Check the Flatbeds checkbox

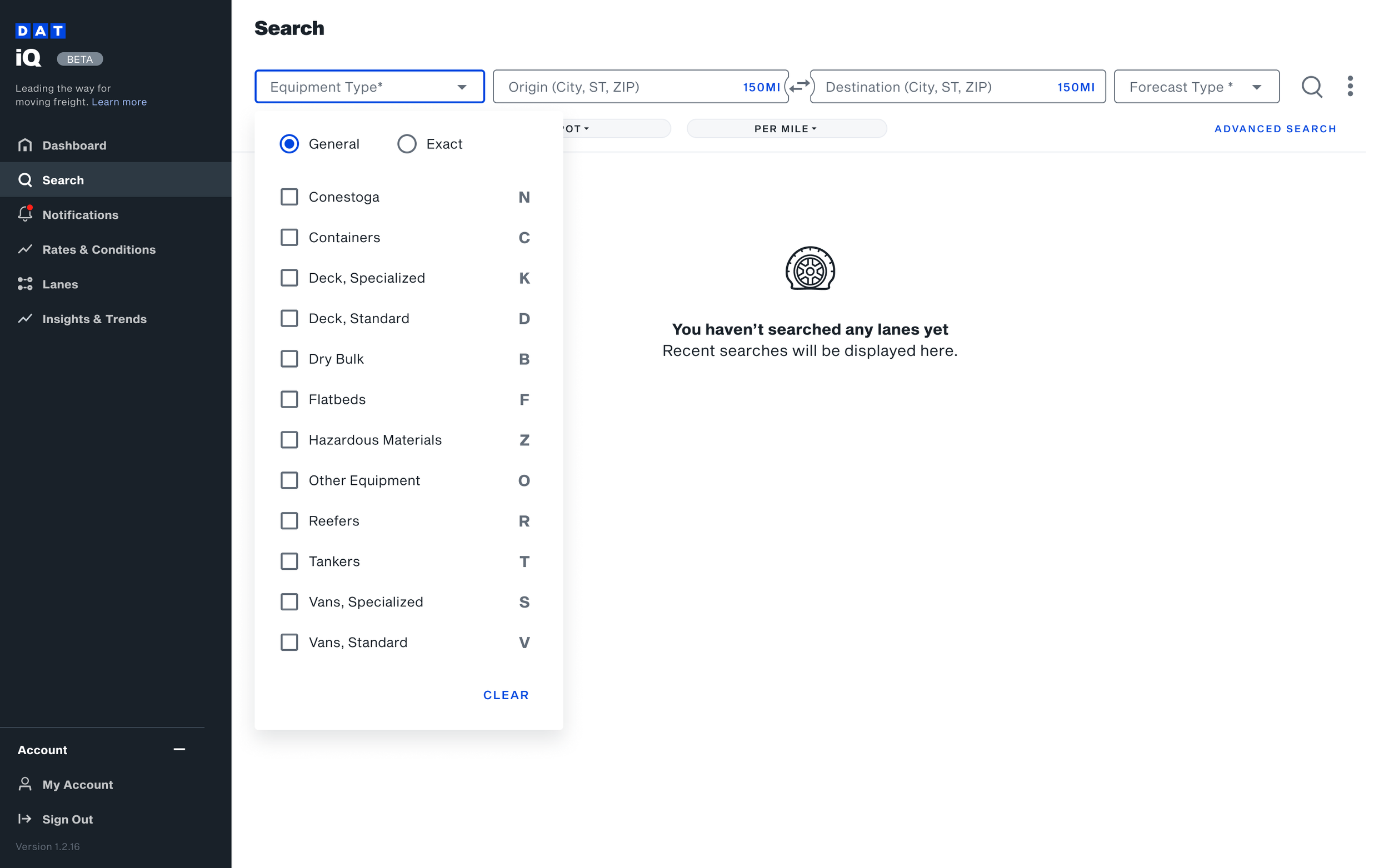pyautogui.click(x=289, y=399)
